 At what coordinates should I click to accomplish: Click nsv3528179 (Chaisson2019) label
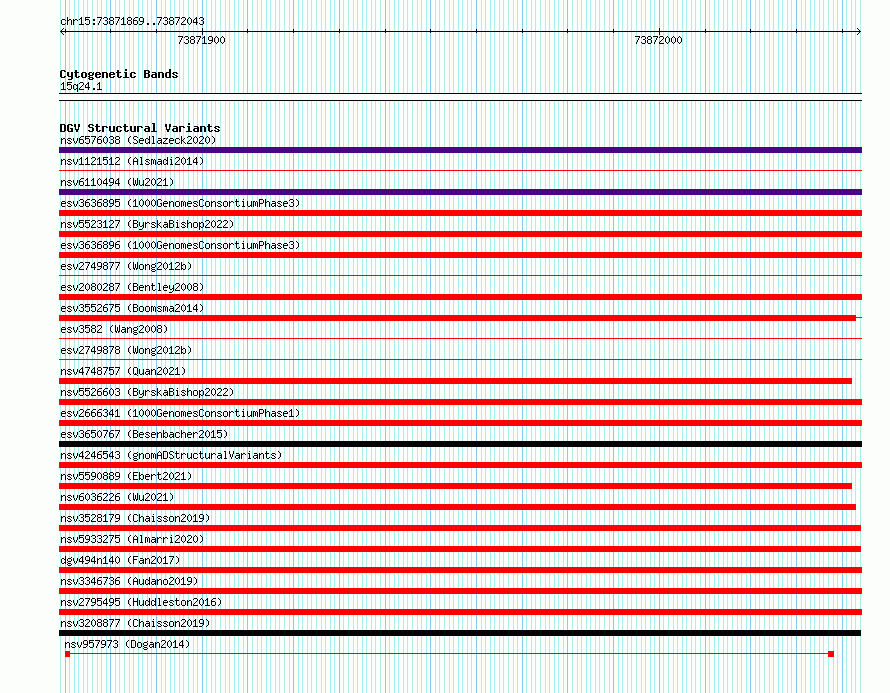click(135, 518)
